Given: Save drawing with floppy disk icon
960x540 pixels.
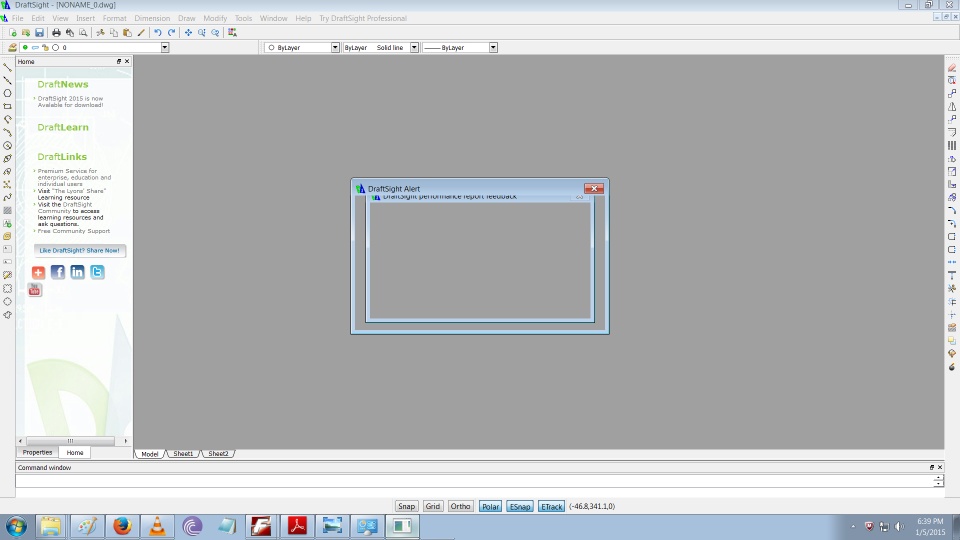Looking at the screenshot, I should point(39,32).
